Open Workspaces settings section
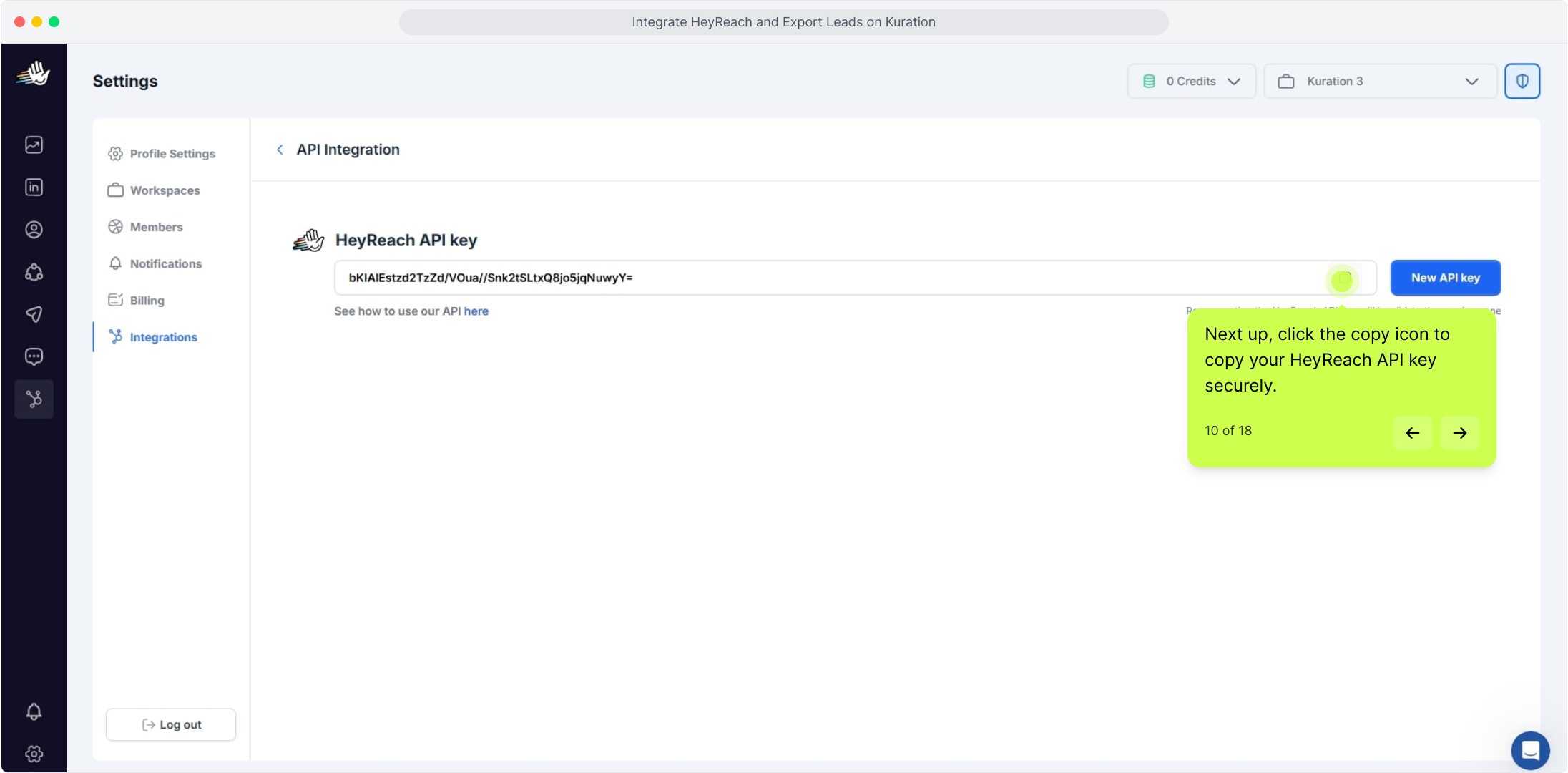The image size is (1568, 773). pyautogui.click(x=154, y=190)
